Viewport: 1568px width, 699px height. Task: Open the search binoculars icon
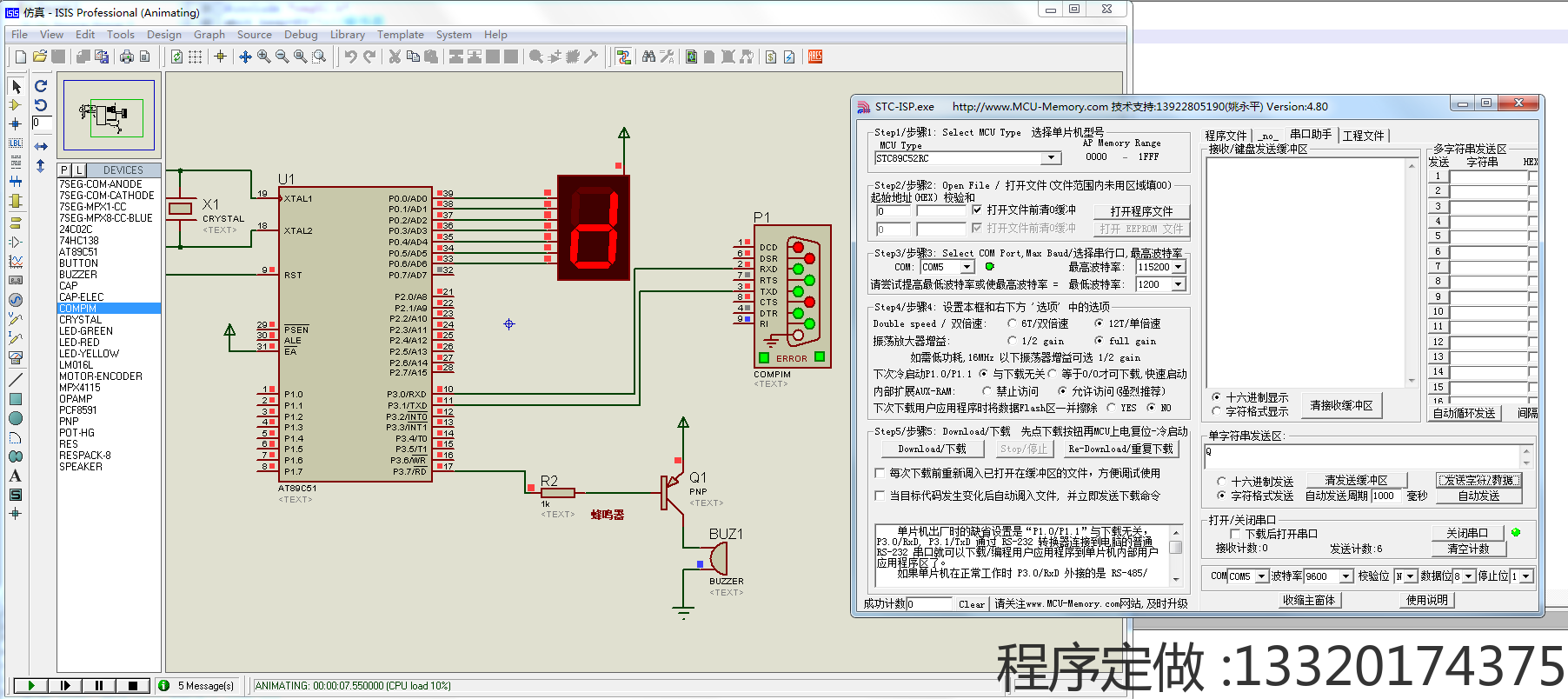click(x=648, y=57)
